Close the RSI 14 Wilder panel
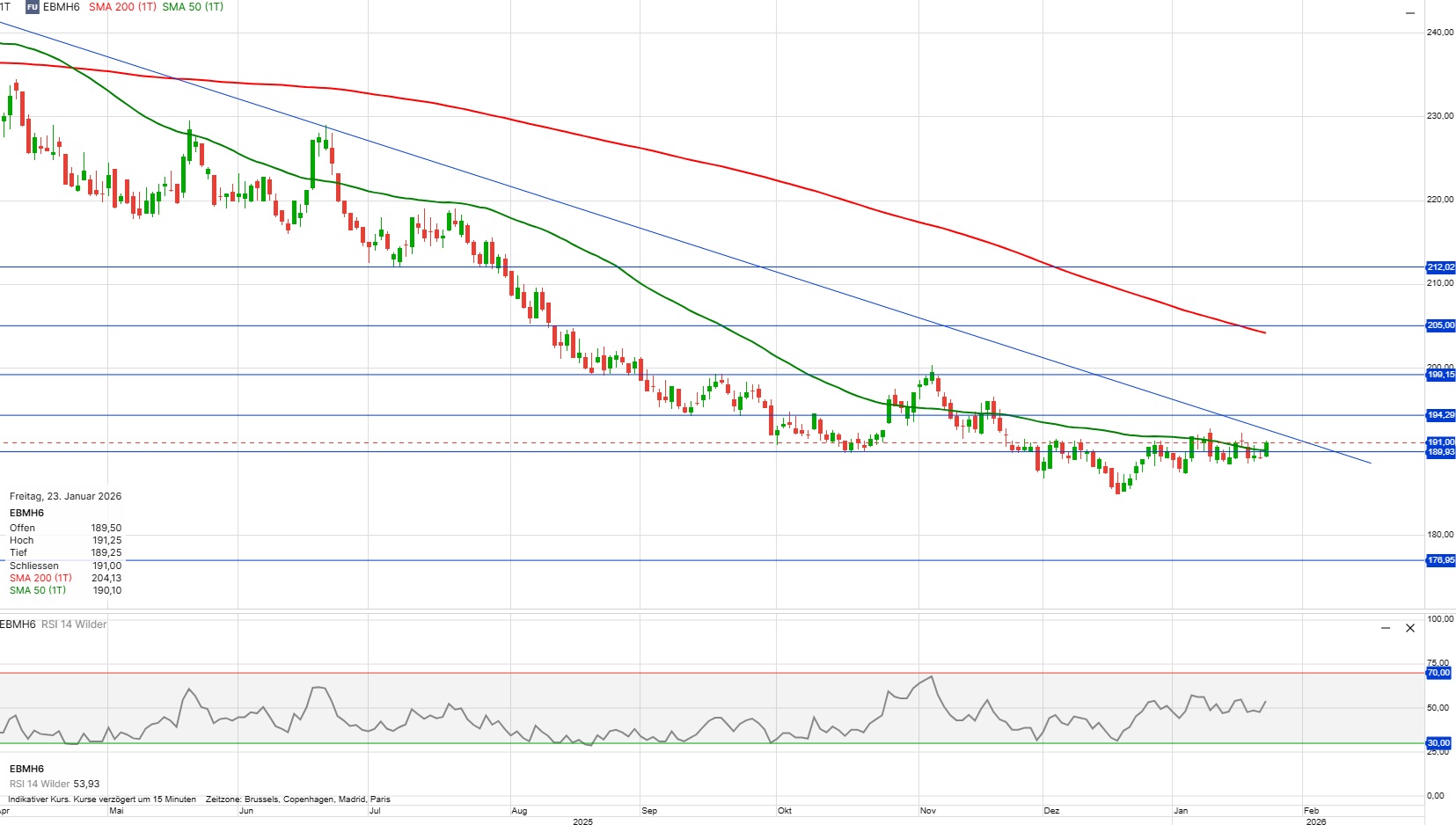The image size is (1456, 825). [x=1410, y=628]
